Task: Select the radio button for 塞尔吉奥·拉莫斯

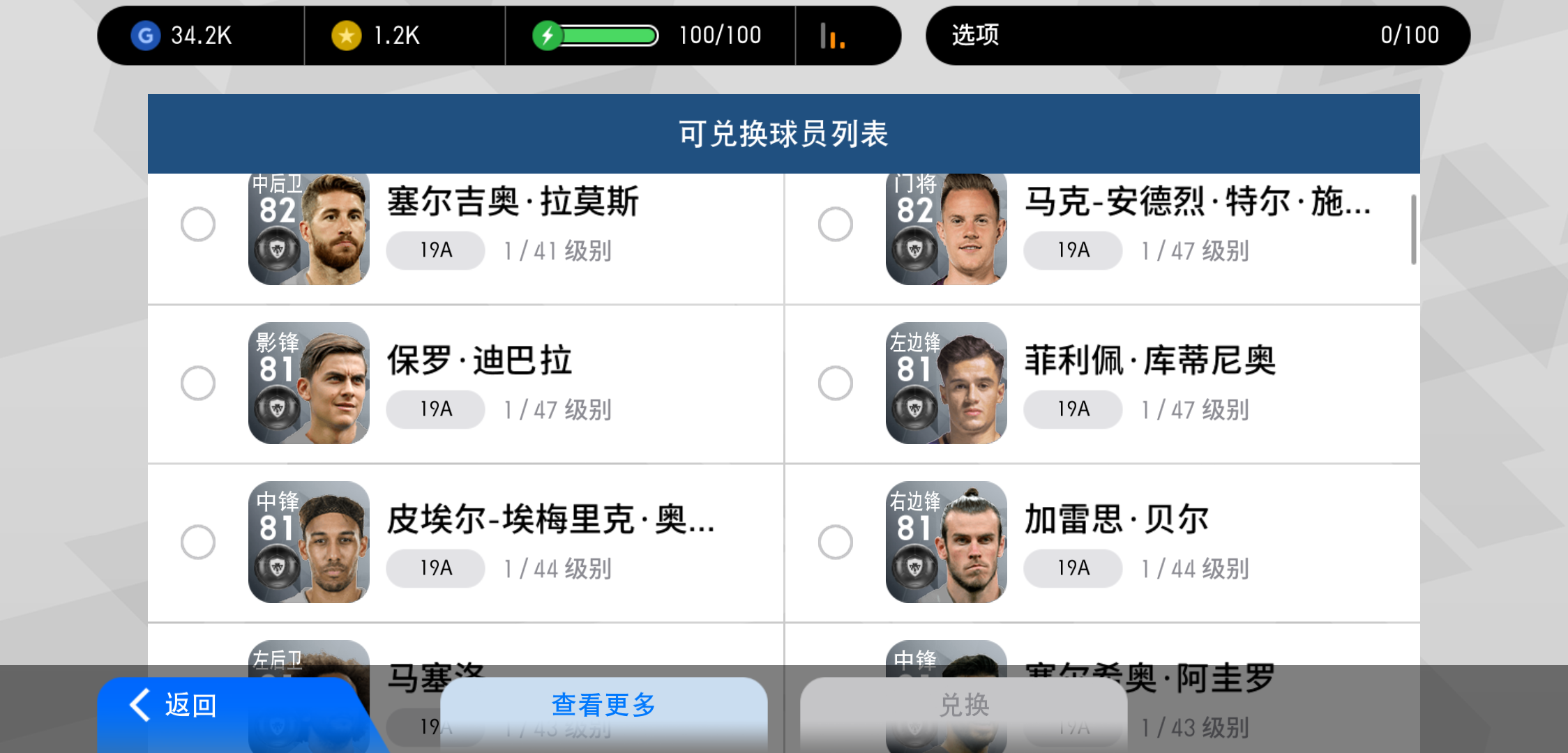Action: click(x=198, y=224)
